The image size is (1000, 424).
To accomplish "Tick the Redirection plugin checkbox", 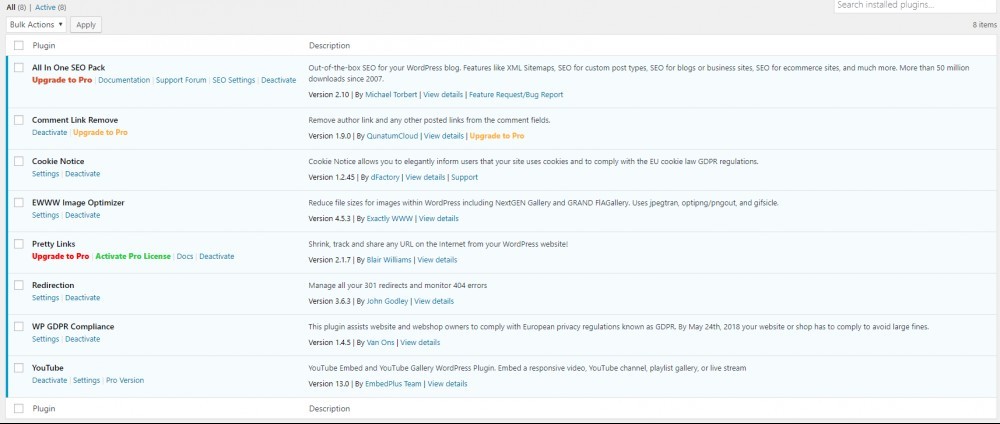I will [18, 285].
